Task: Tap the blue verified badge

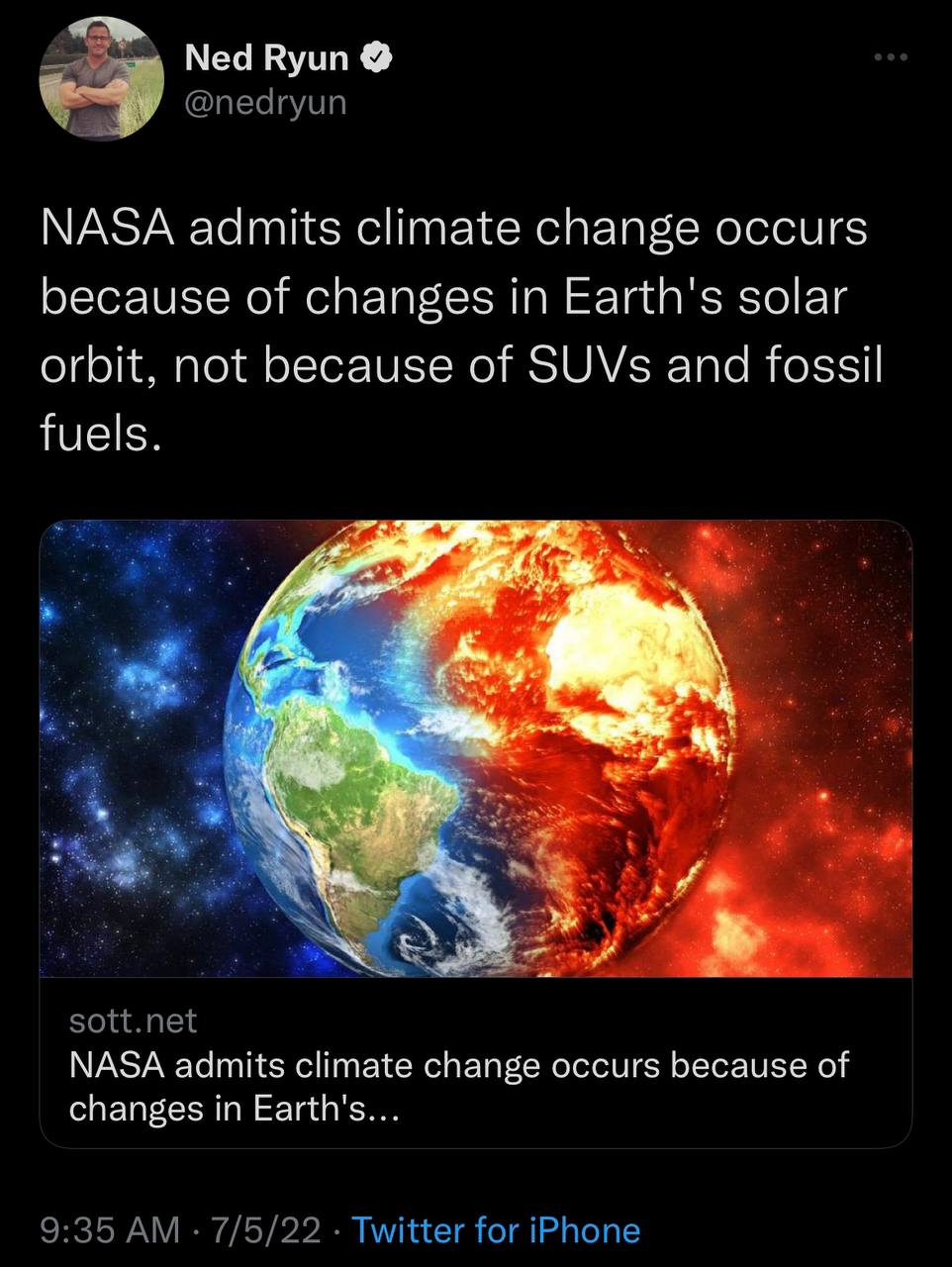Action: (378, 58)
